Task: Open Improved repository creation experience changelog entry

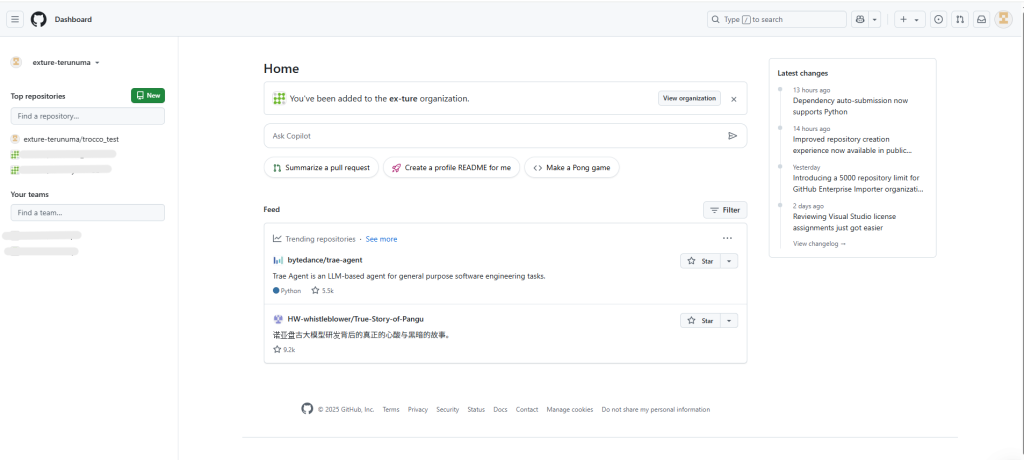Action: coord(852,144)
